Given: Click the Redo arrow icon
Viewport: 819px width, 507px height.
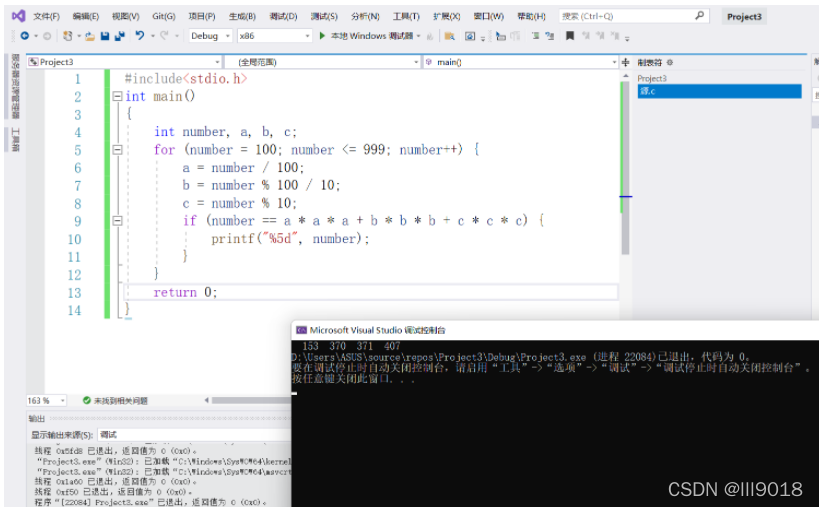Looking at the screenshot, I should click(x=164, y=36).
